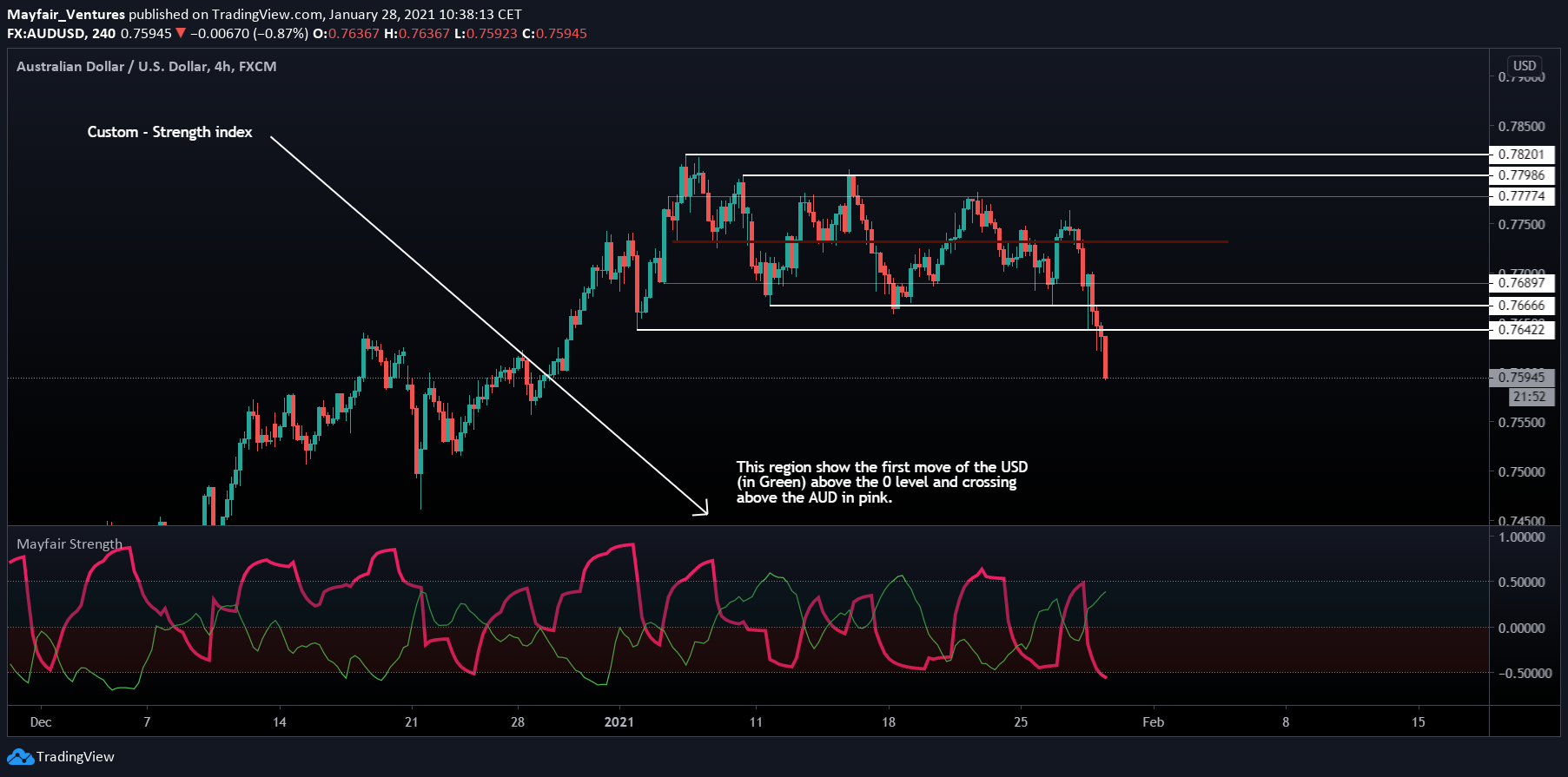
Task: Click the current price 0.75945 label
Action: click(1521, 378)
